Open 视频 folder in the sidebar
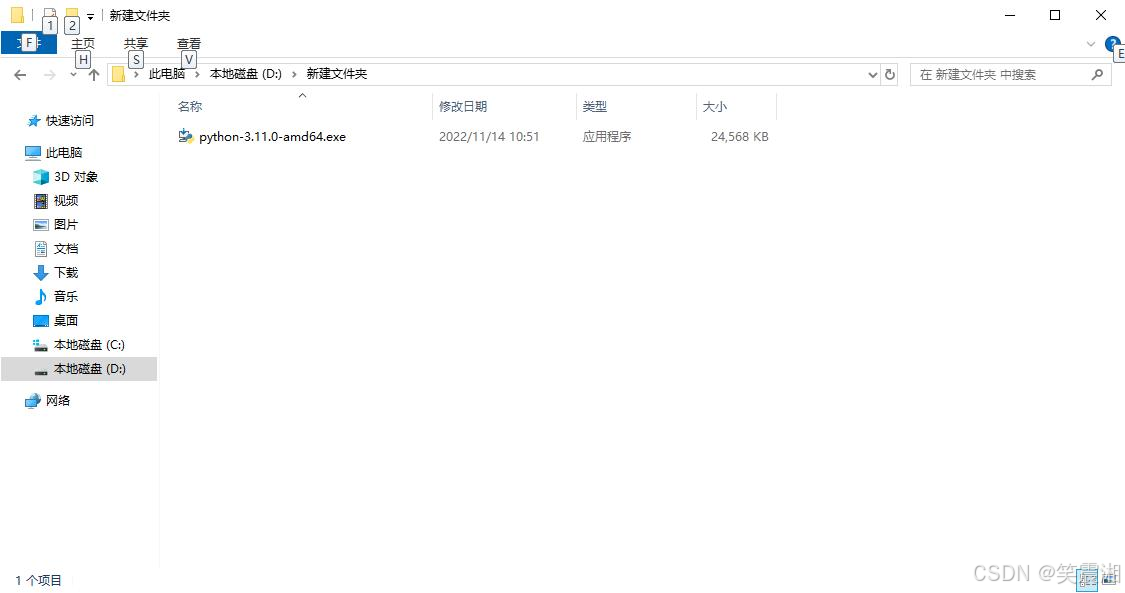Viewport: 1125px width, 593px height. tap(66, 200)
